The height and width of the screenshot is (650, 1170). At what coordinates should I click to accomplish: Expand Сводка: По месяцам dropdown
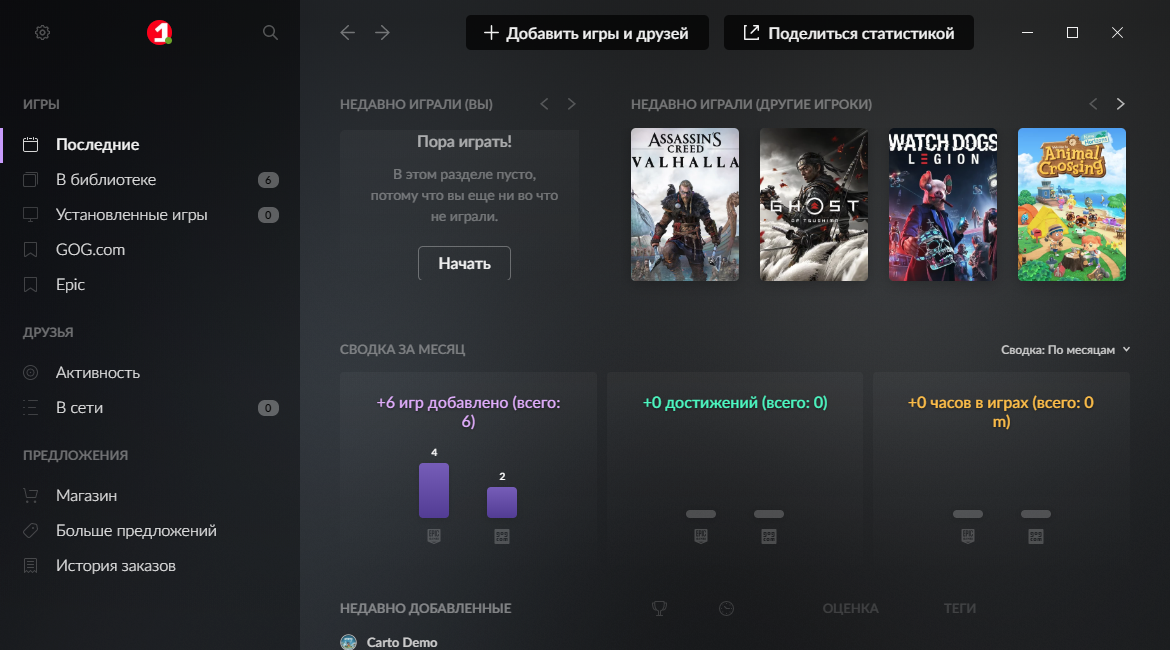(x=1066, y=350)
